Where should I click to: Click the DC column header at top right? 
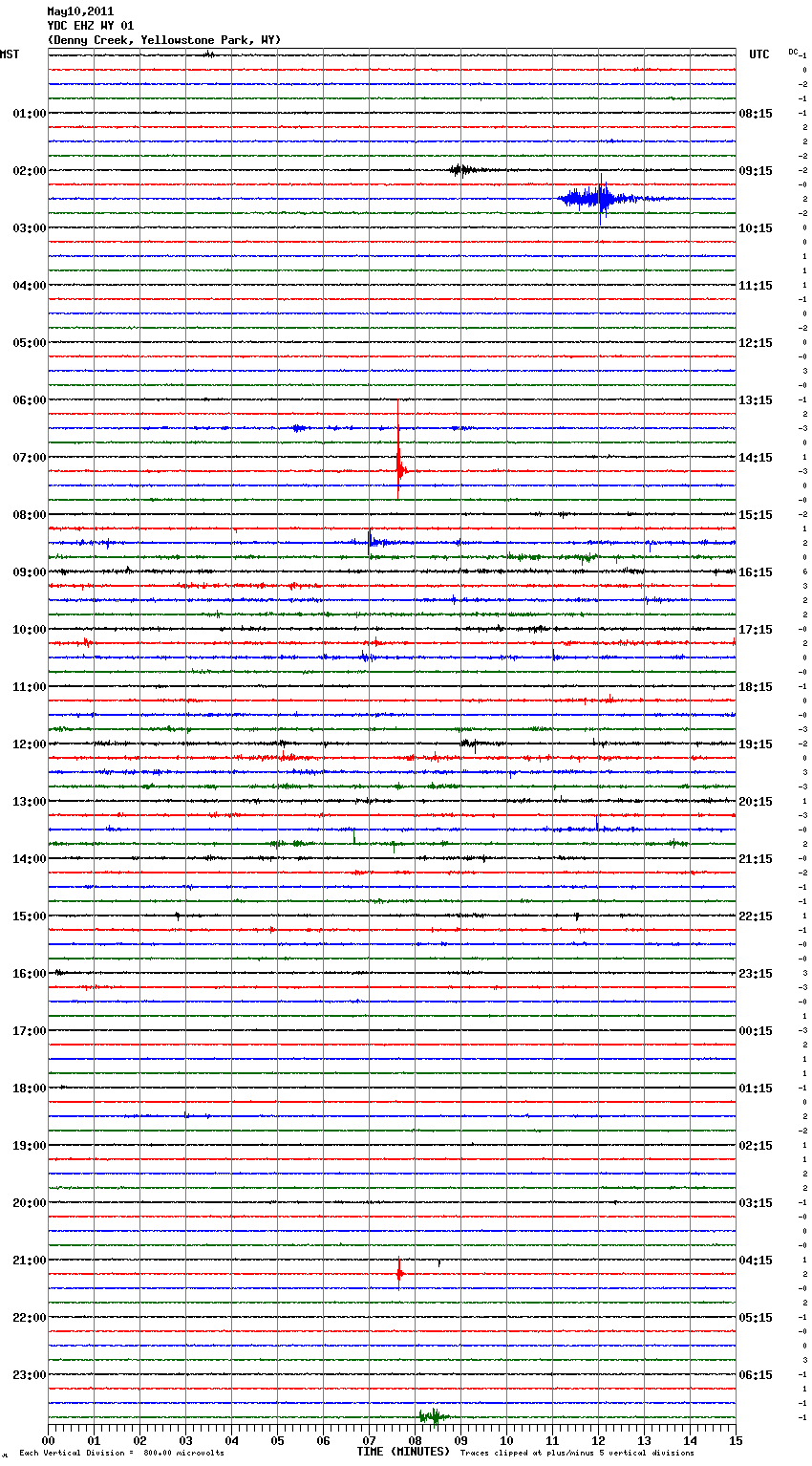[793, 52]
